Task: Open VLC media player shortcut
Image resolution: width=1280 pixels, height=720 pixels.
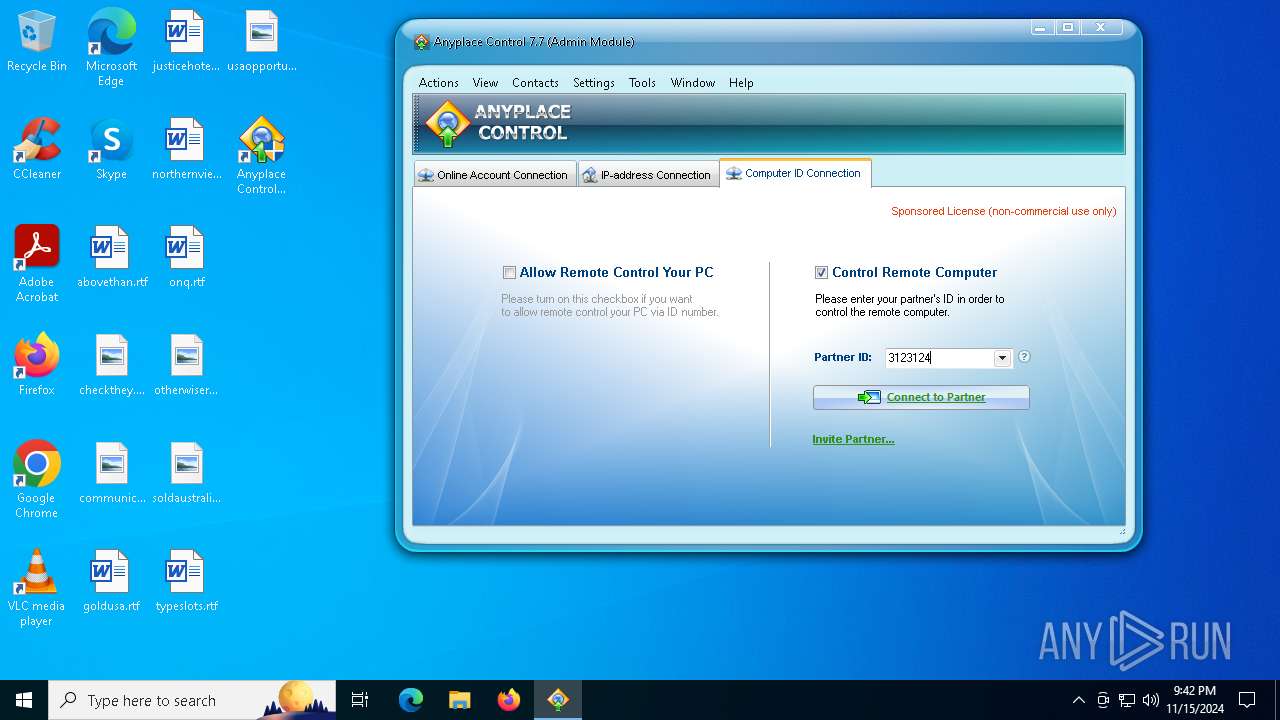Action: tap(37, 588)
